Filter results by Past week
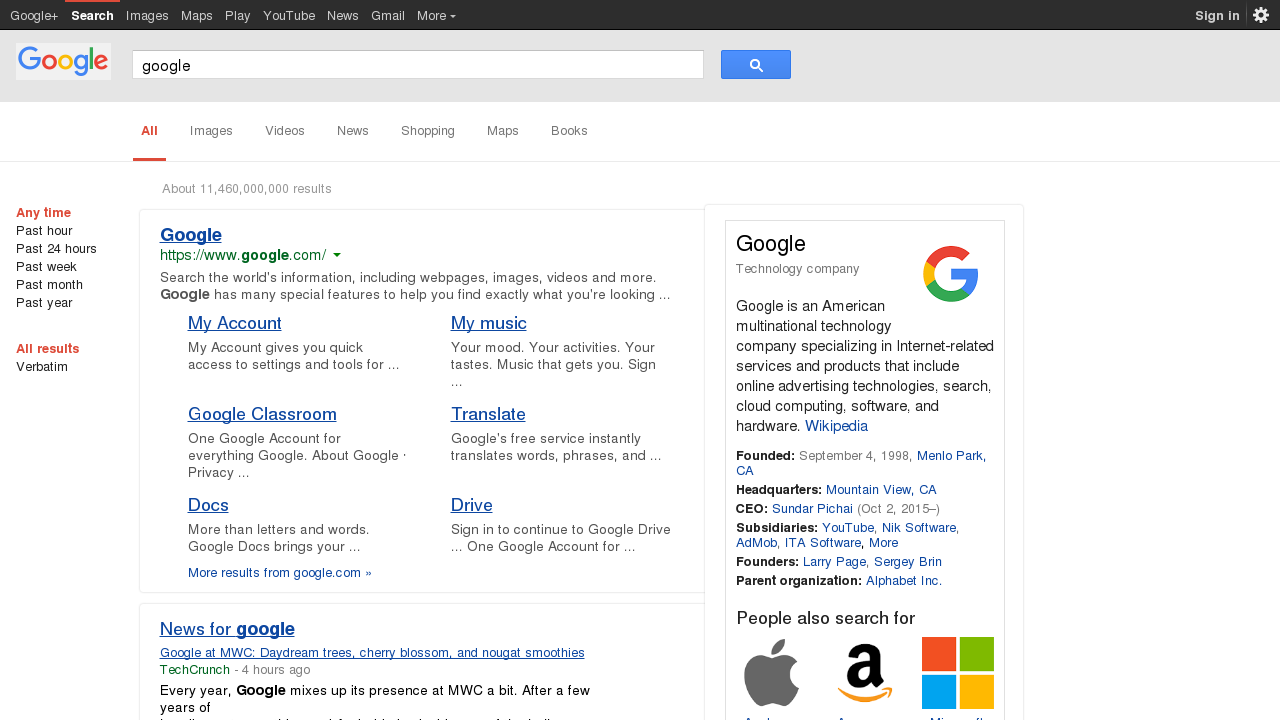Image resolution: width=1280 pixels, height=720 pixels. [46, 267]
